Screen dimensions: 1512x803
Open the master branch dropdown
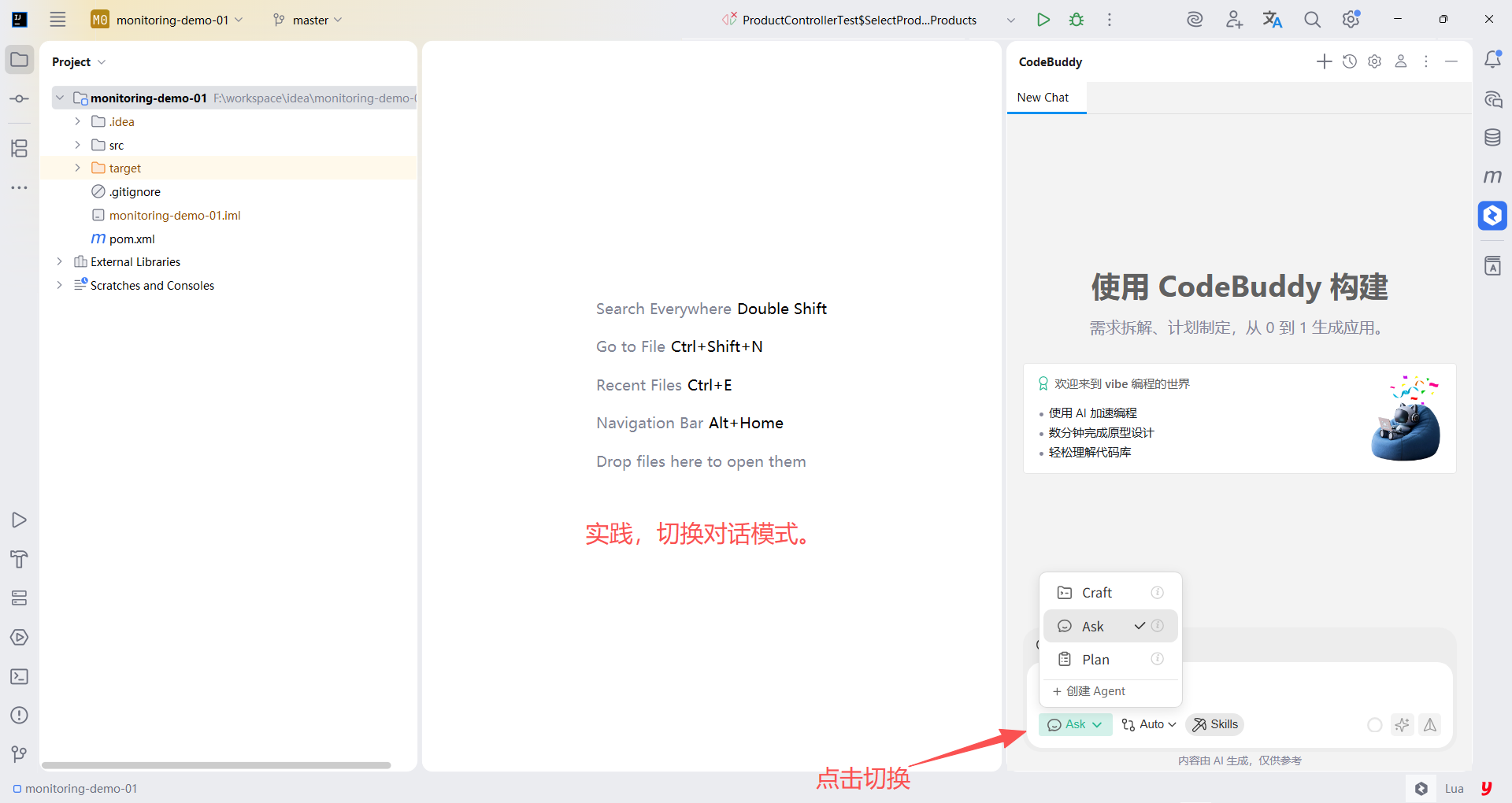[307, 20]
